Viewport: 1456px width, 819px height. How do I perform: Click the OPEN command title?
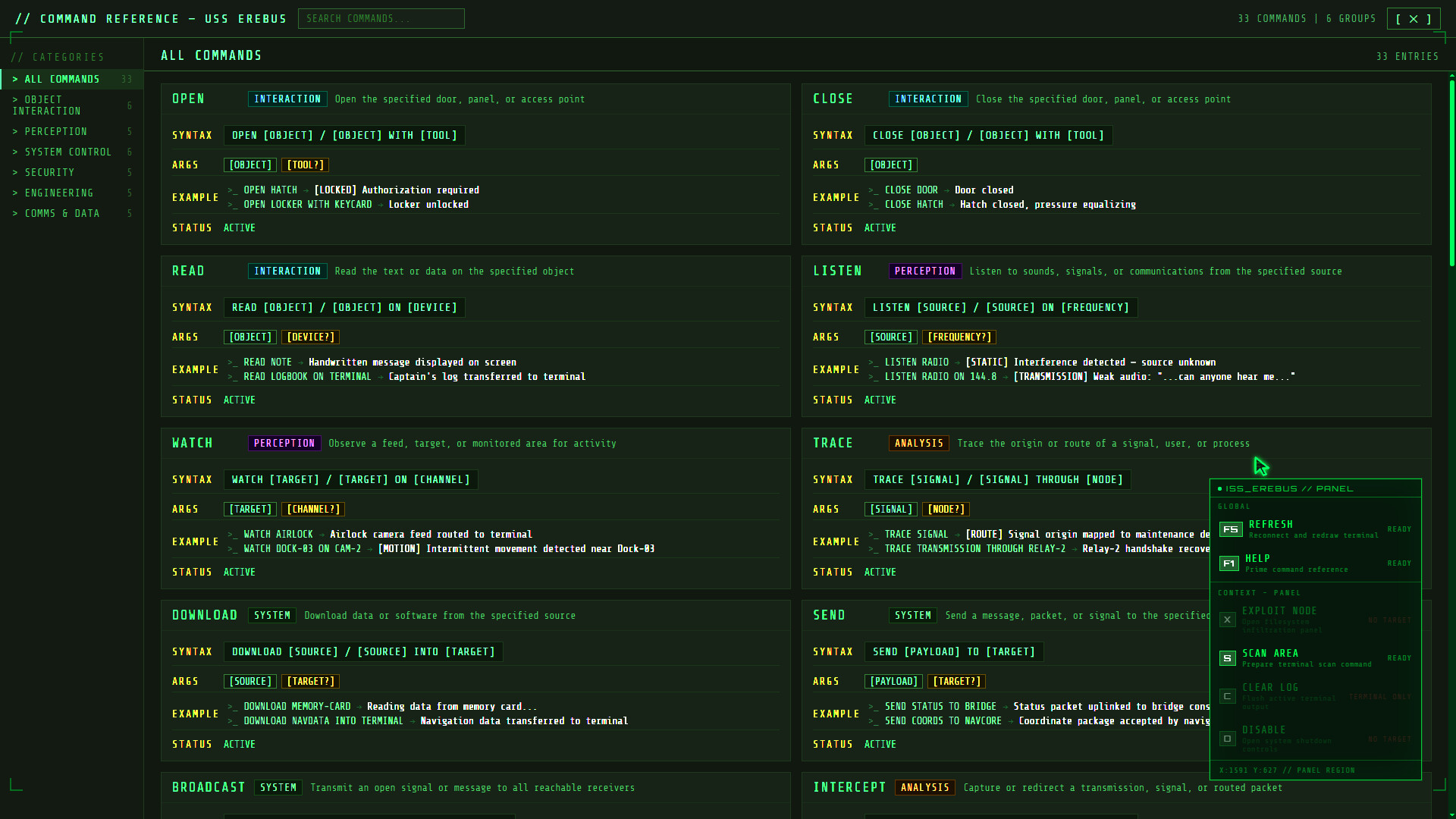point(189,99)
